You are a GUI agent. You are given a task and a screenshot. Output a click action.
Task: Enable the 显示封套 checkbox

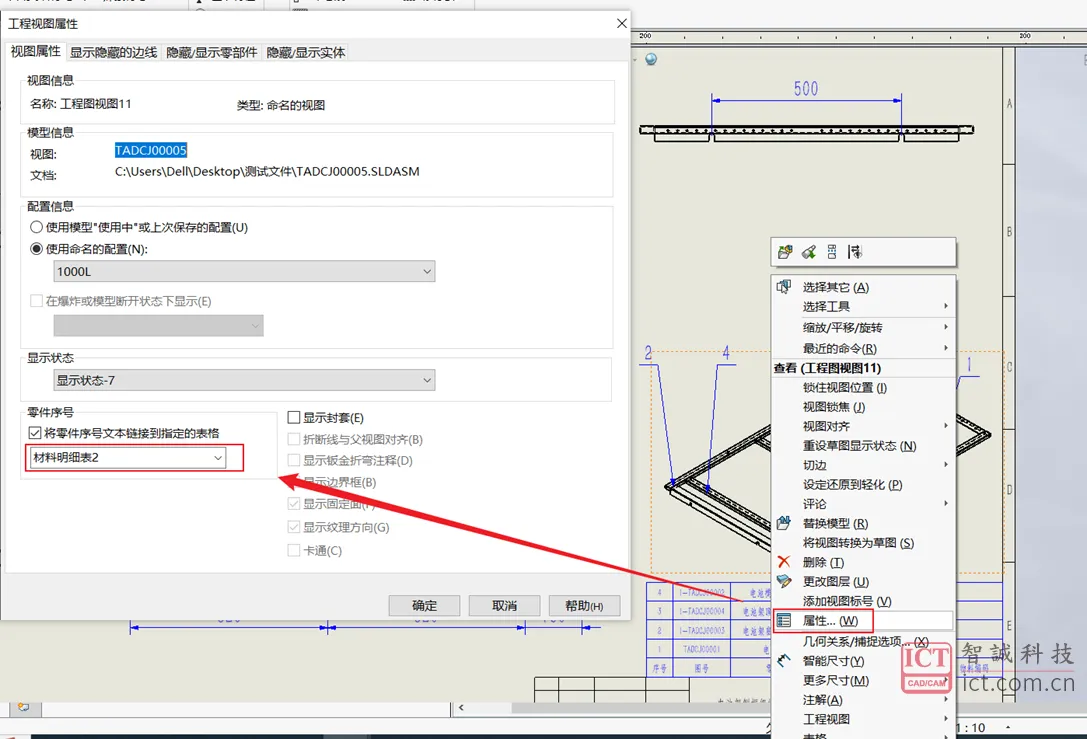click(294, 417)
